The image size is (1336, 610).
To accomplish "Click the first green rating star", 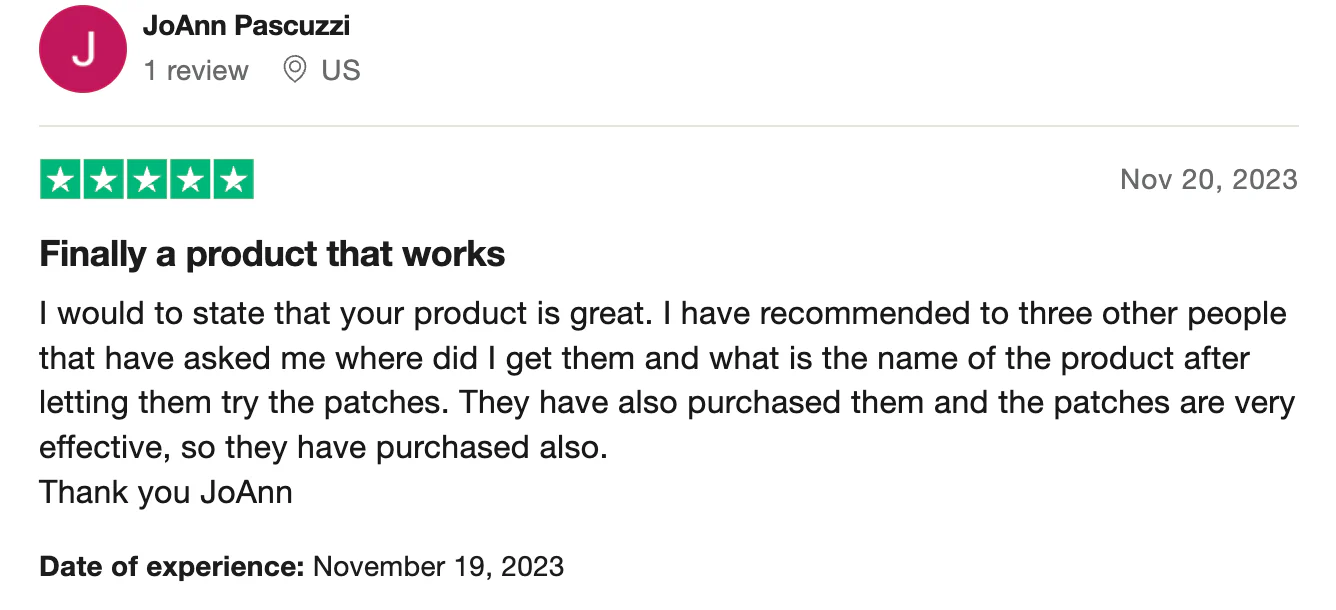I will tap(61, 180).
